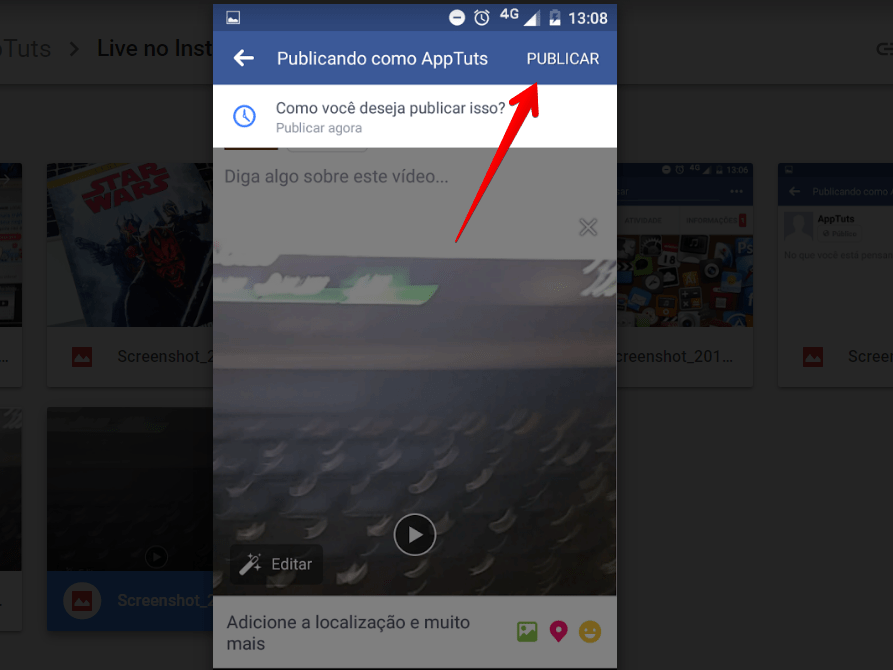Image resolution: width=893 pixels, height=670 pixels.
Task: Click image file icon beside Star Wars Screenshot name
Action: click(x=82, y=357)
